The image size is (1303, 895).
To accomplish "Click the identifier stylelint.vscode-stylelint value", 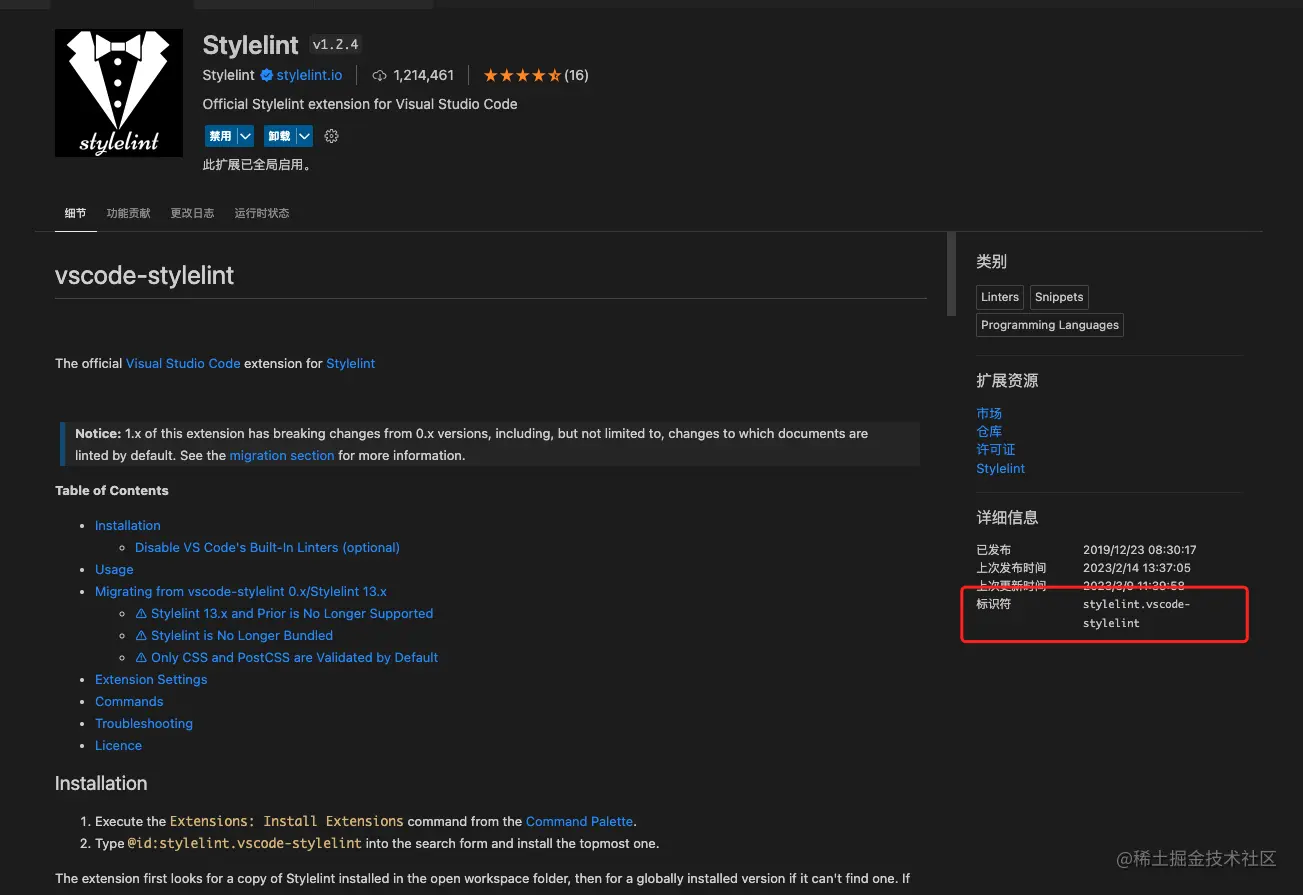I will [1137, 613].
